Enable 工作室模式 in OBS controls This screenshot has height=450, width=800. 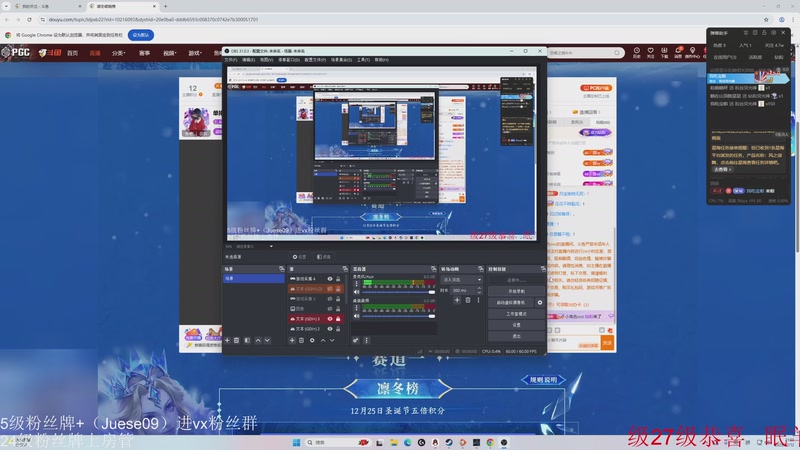point(516,314)
